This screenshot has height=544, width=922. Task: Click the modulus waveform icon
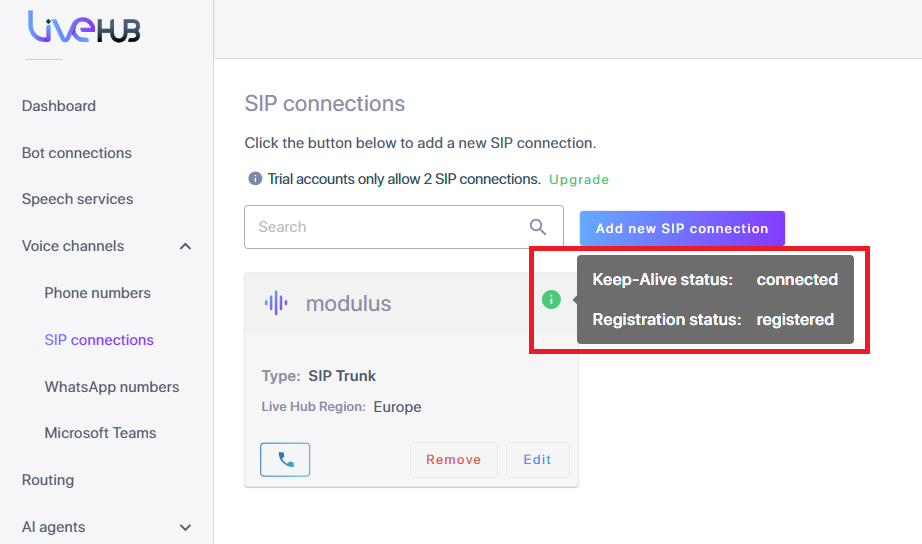click(x=276, y=303)
